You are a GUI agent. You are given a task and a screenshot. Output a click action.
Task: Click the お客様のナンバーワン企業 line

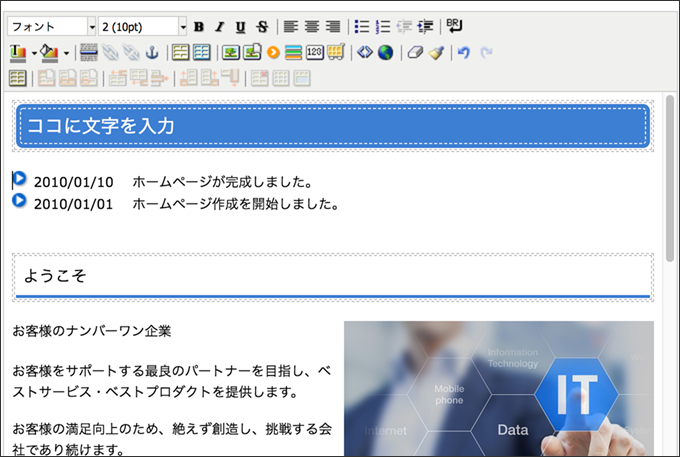pos(92,331)
